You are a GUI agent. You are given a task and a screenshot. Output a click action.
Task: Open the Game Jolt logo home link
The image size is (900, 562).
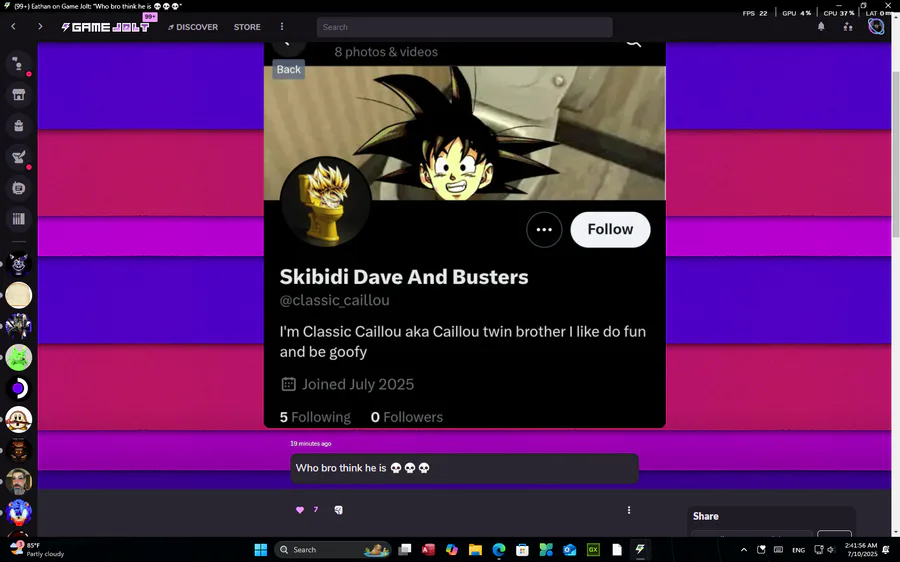click(106, 27)
